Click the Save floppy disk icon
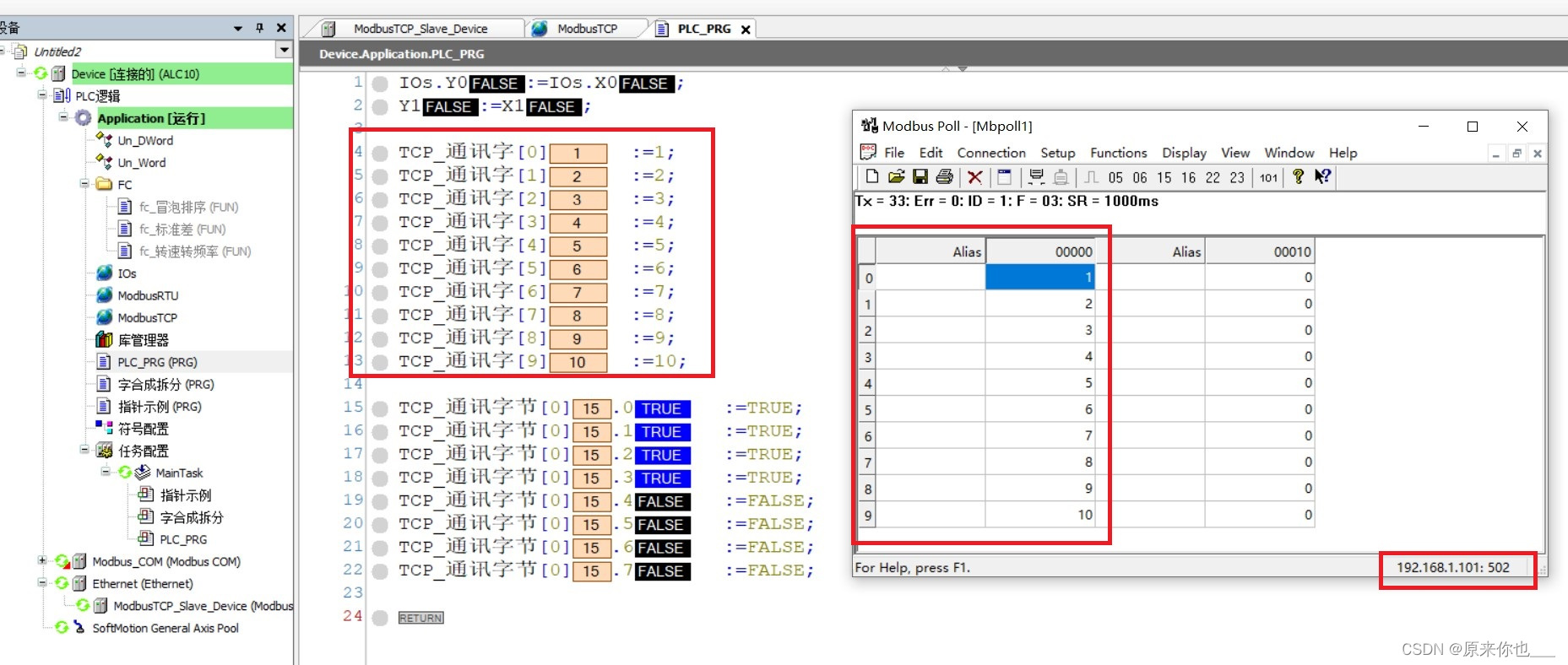 920,176
